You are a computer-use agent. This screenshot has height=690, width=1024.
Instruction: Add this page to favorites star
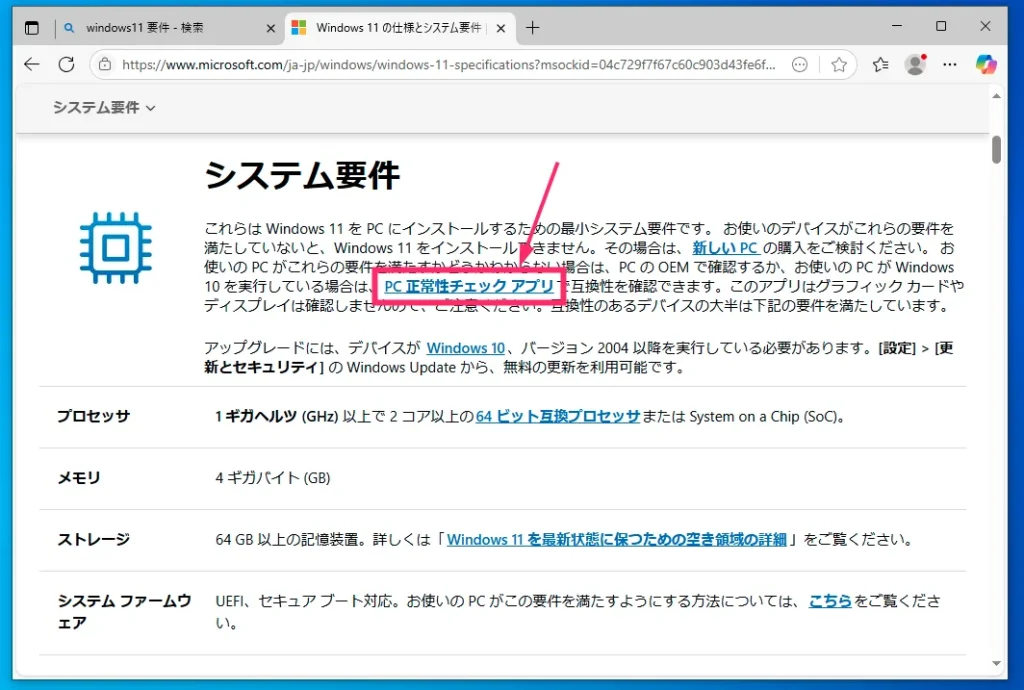(839, 64)
